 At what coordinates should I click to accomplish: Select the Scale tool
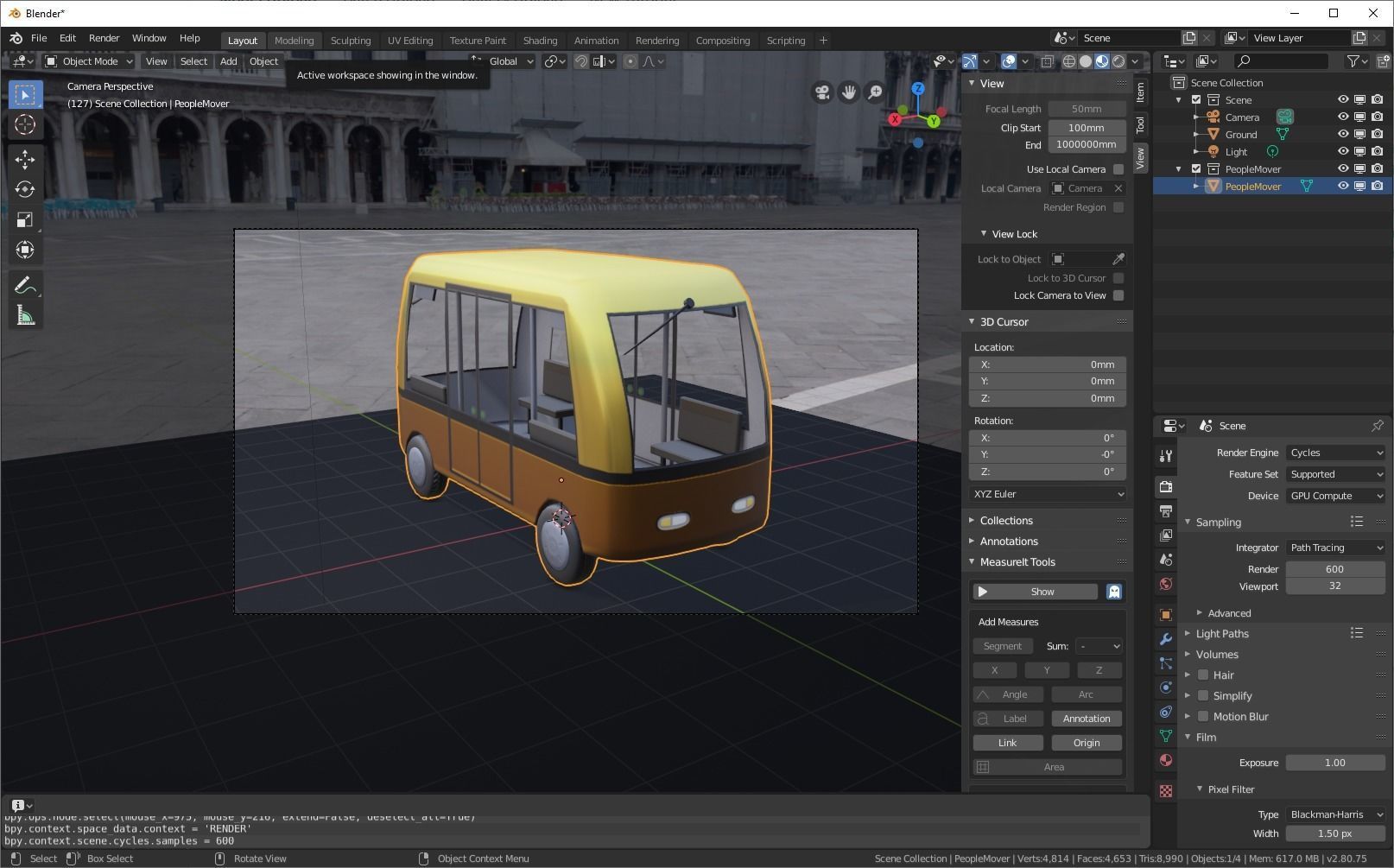click(25, 219)
